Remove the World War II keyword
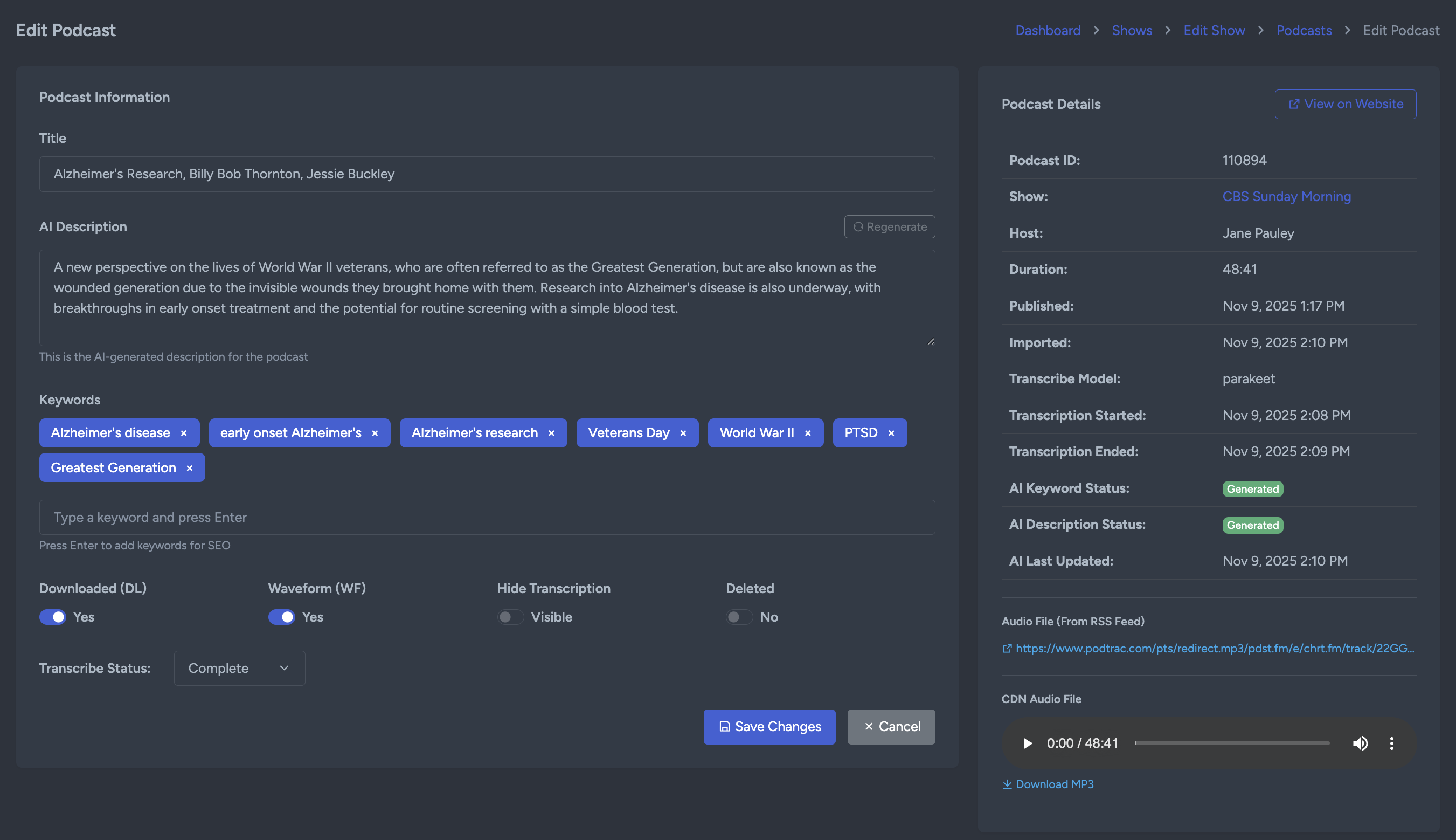1456x840 pixels. click(807, 433)
